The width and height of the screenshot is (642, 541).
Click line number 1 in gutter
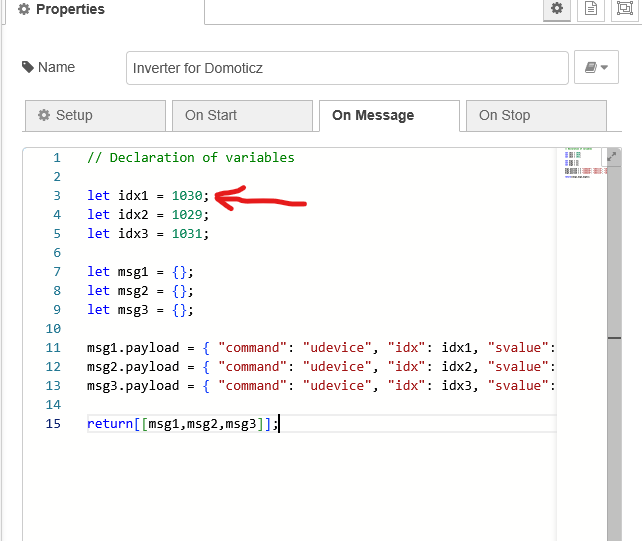(57, 158)
